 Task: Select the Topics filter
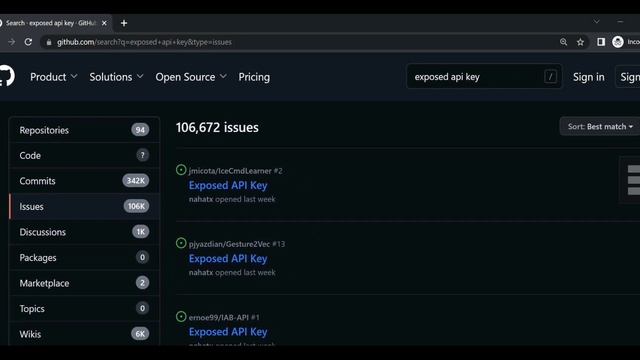coord(84,309)
